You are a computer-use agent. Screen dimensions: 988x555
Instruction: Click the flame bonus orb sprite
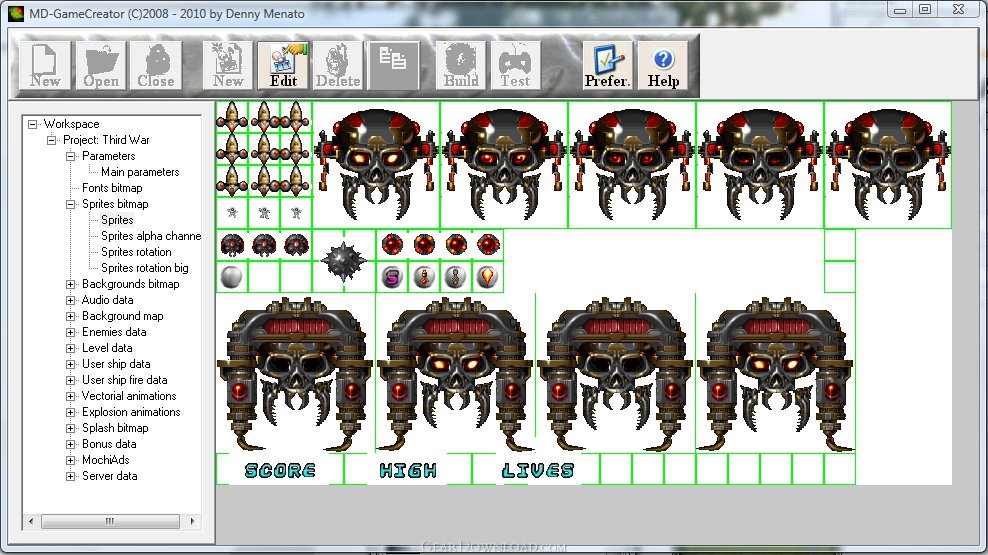pos(487,277)
